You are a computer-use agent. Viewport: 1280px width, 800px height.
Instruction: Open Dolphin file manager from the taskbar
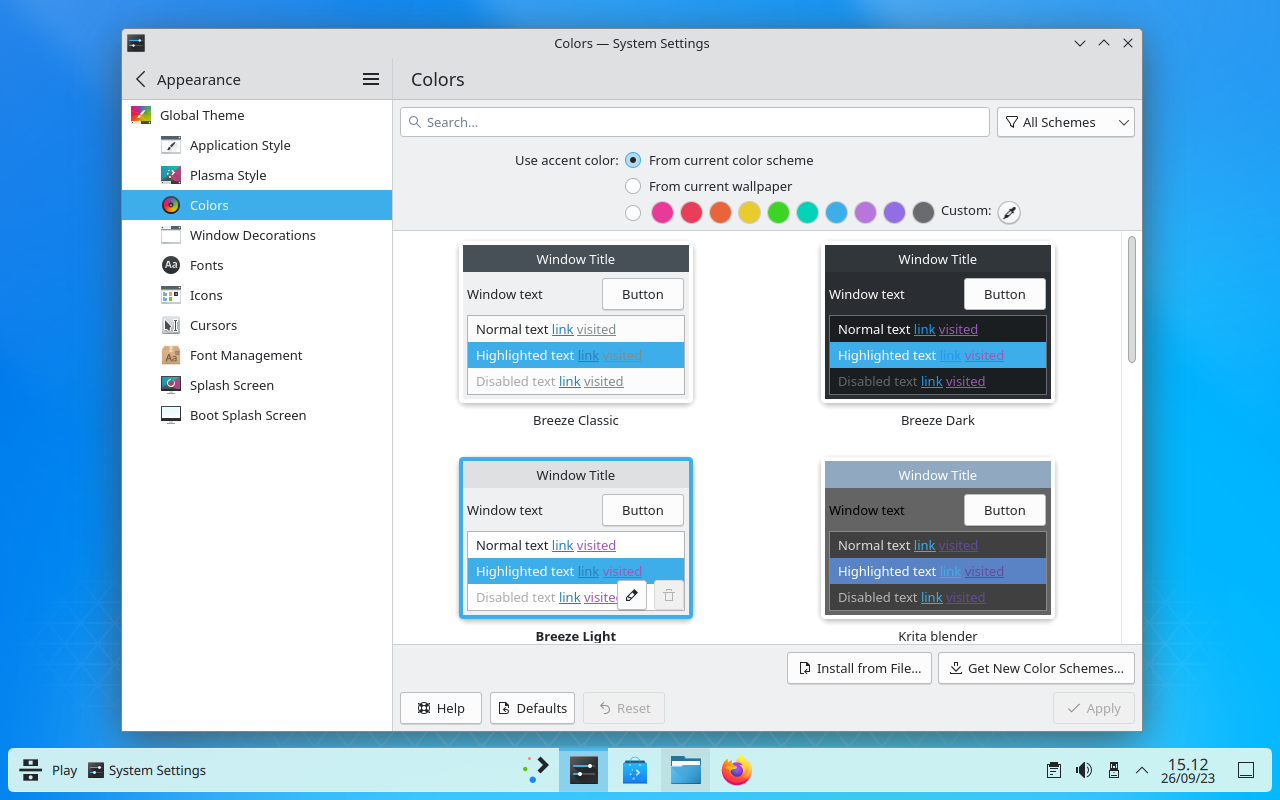click(685, 770)
